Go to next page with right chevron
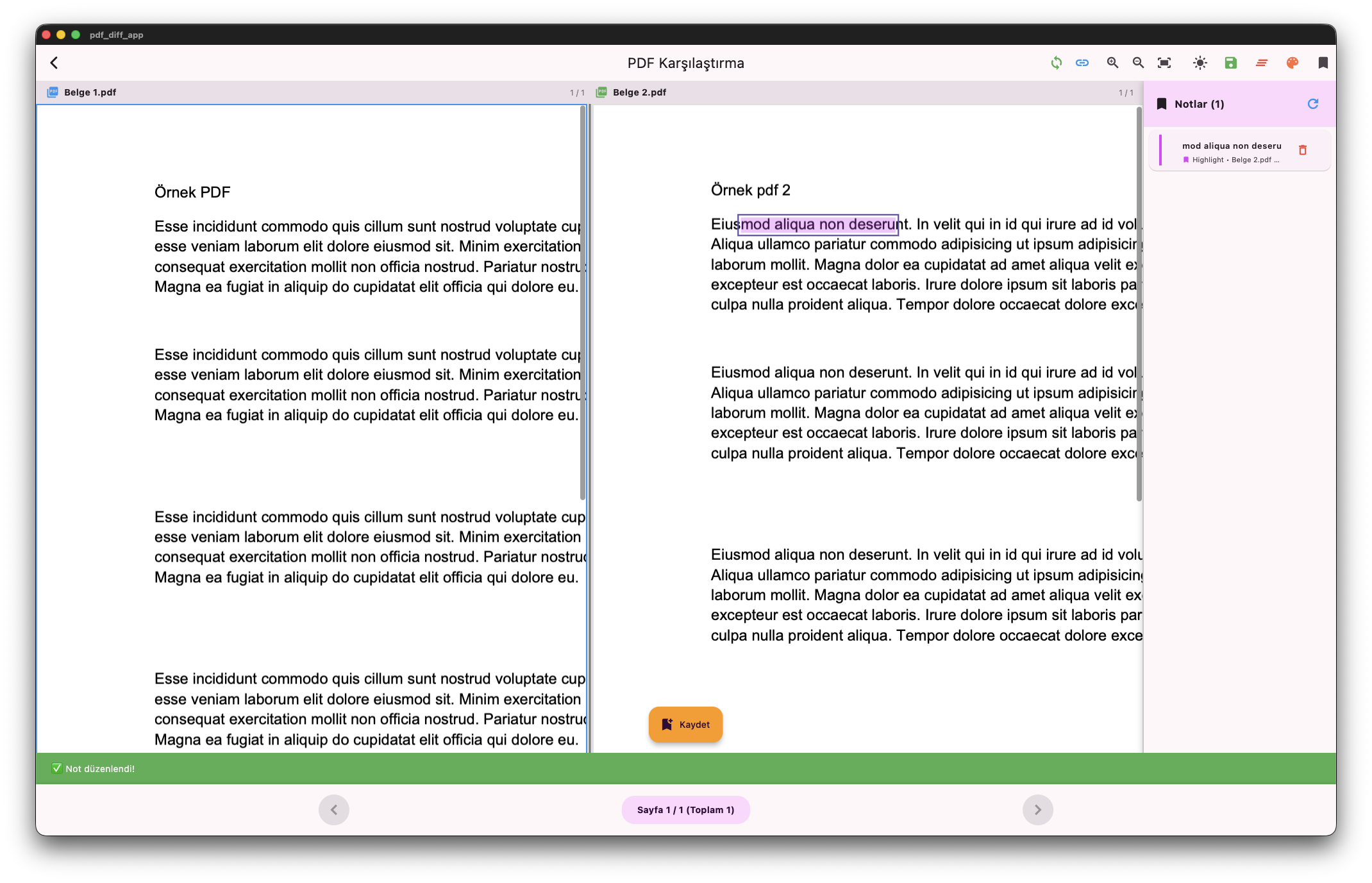The image size is (1372, 883). point(1037,810)
